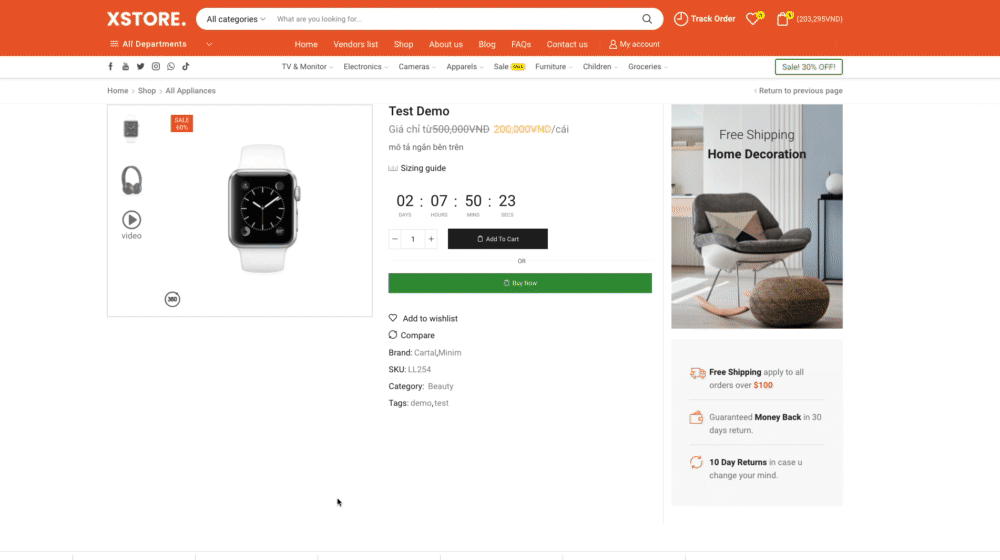Open the All categories dropdown
Image resolution: width=1000 pixels, height=560 pixels.
pyautogui.click(x=235, y=19)
